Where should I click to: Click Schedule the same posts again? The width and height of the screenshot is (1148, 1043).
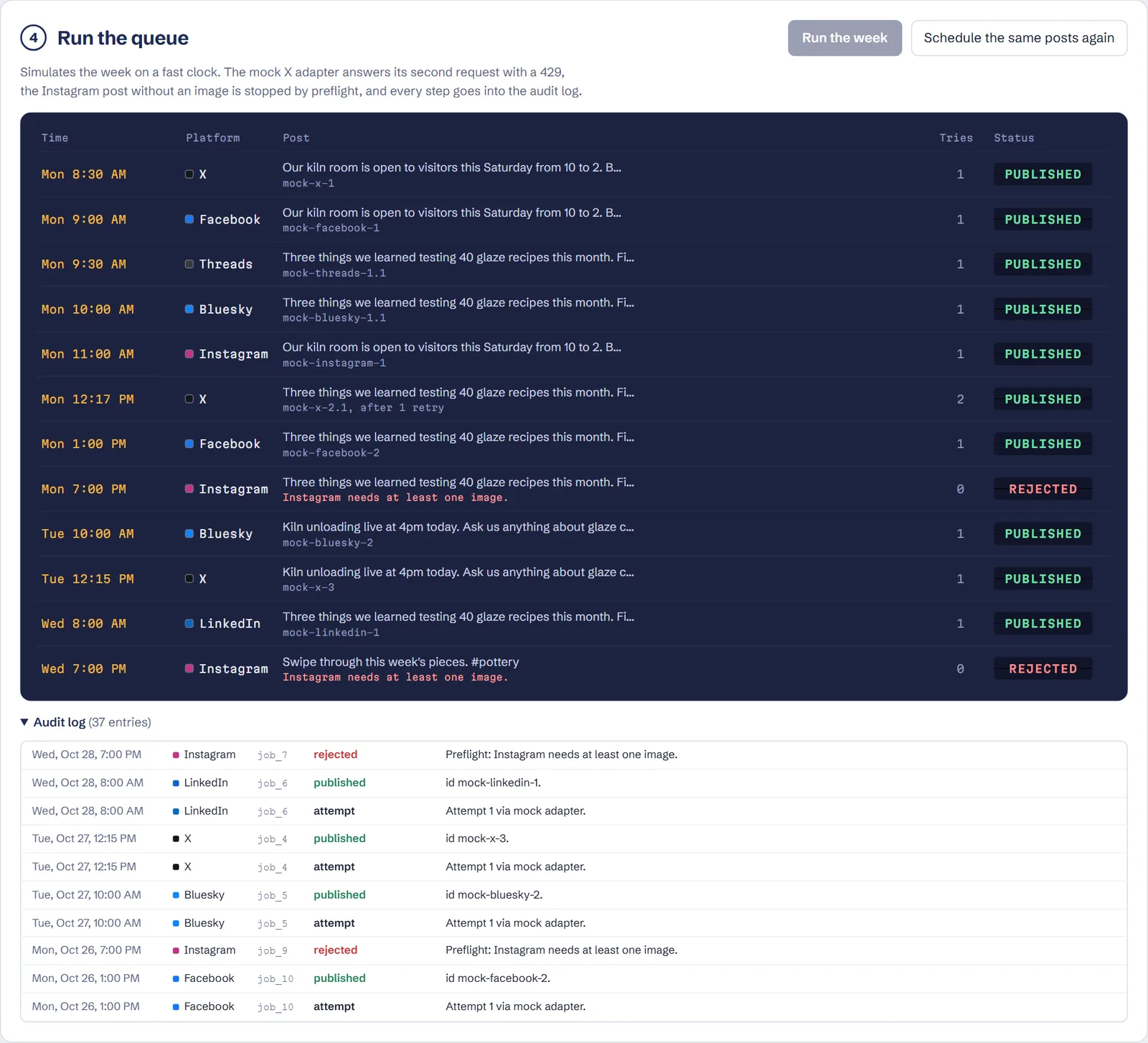pos(1019,38)
